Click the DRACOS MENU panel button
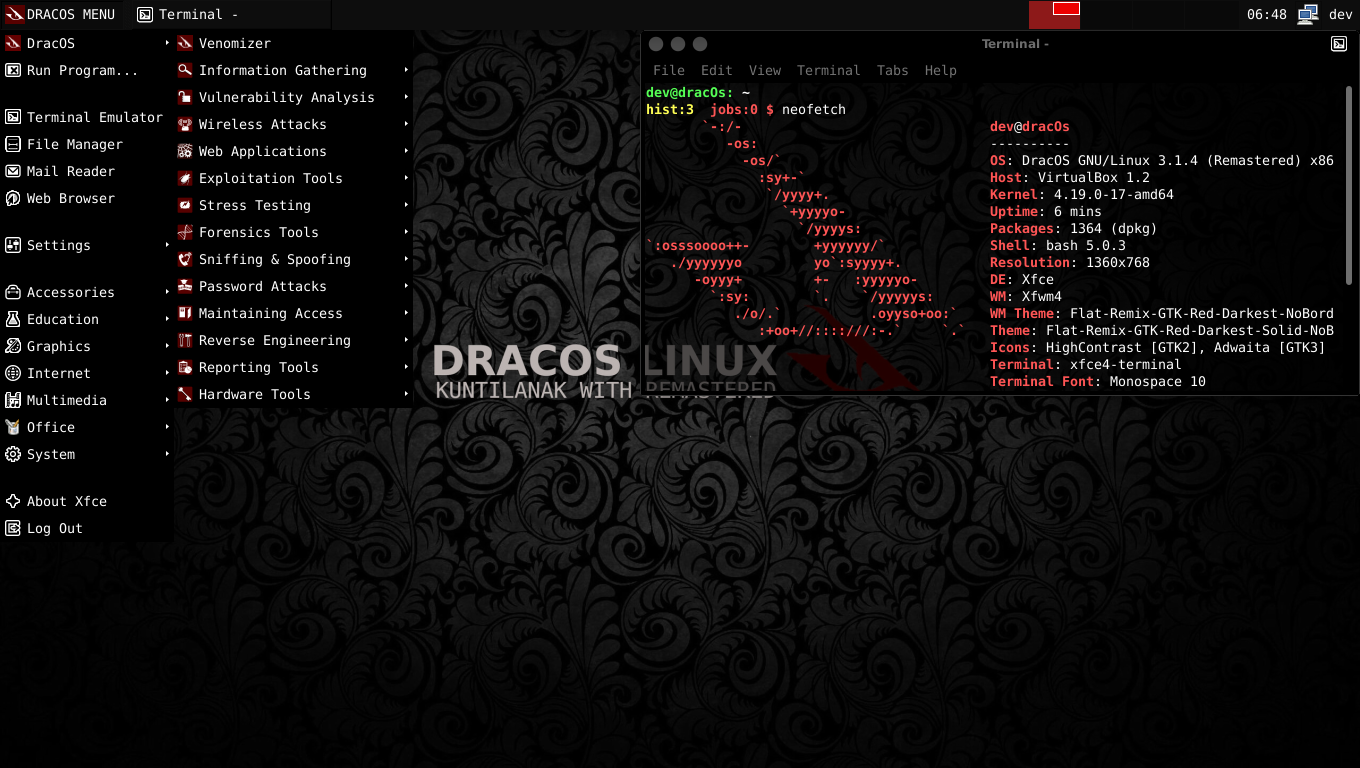The image size is (1360, 768). tap(62, 14)
